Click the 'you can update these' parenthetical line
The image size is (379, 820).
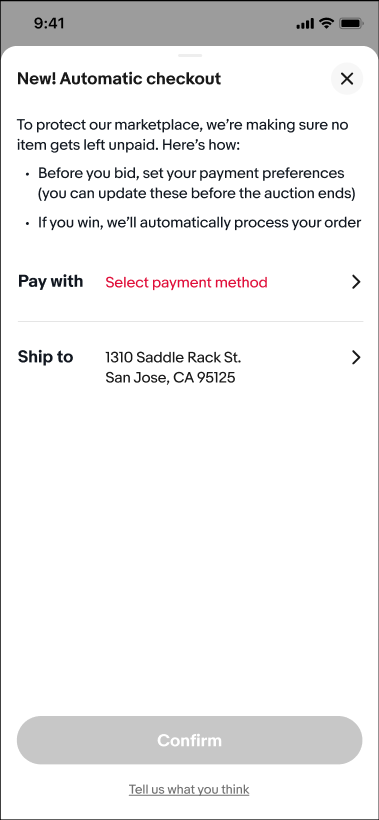[x=197, y=194]
